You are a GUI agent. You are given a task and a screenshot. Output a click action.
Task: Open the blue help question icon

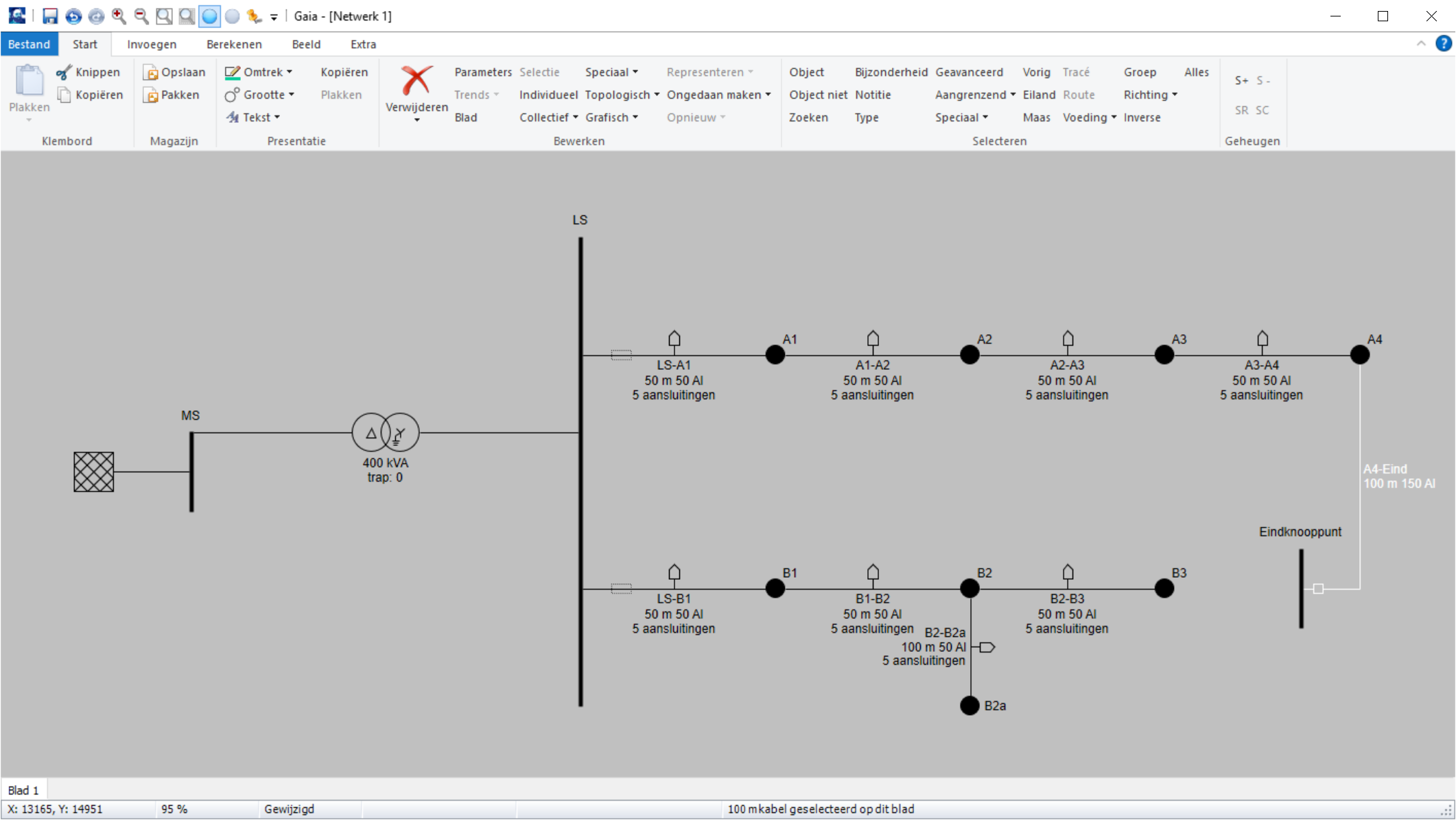coord(1443,44)
